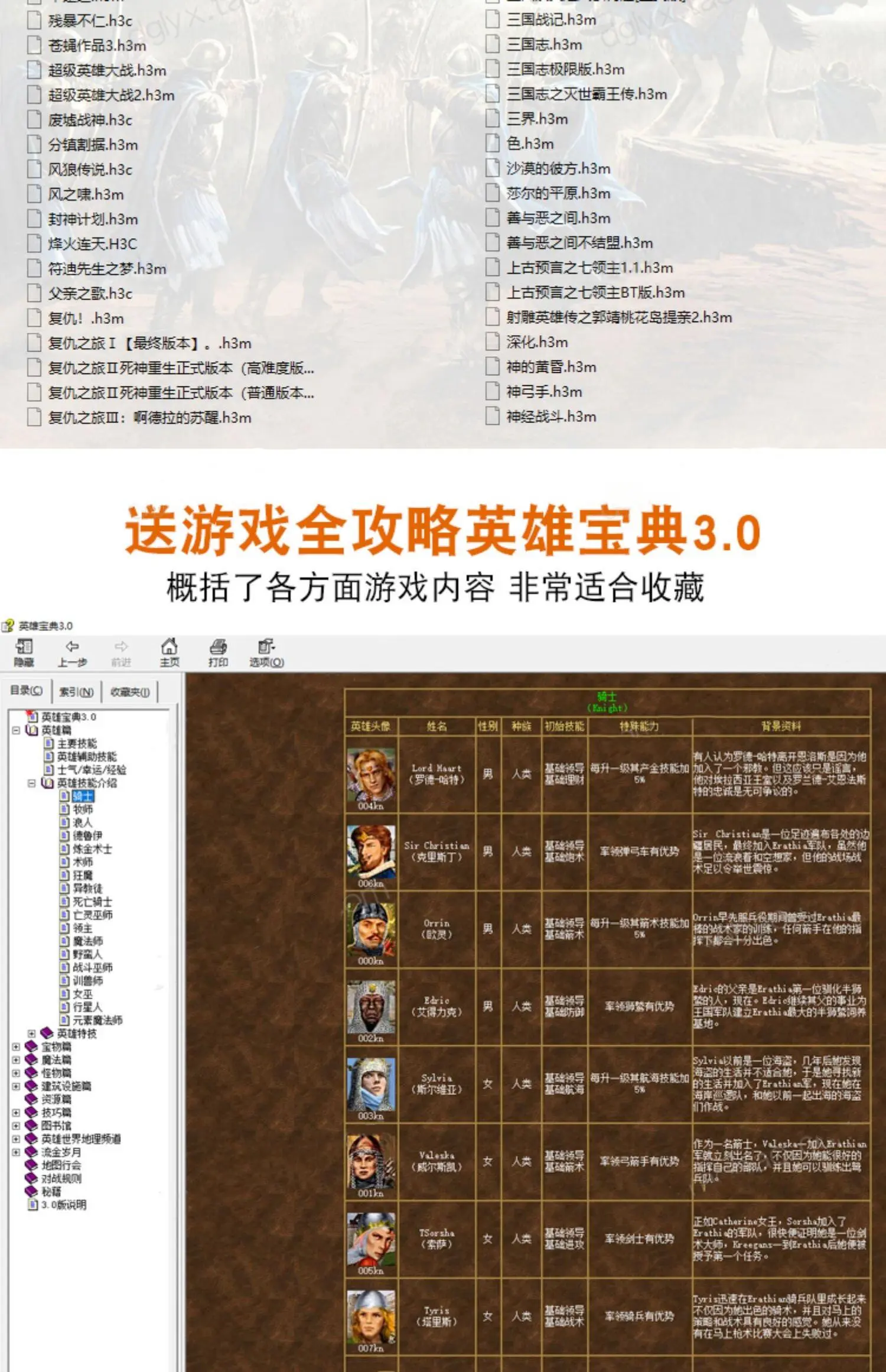Viewport: 886px width, 1372px height.
Task: Click the purple book icon for 资源篇
Action: pyautogui.click(x=32, y=1100)
